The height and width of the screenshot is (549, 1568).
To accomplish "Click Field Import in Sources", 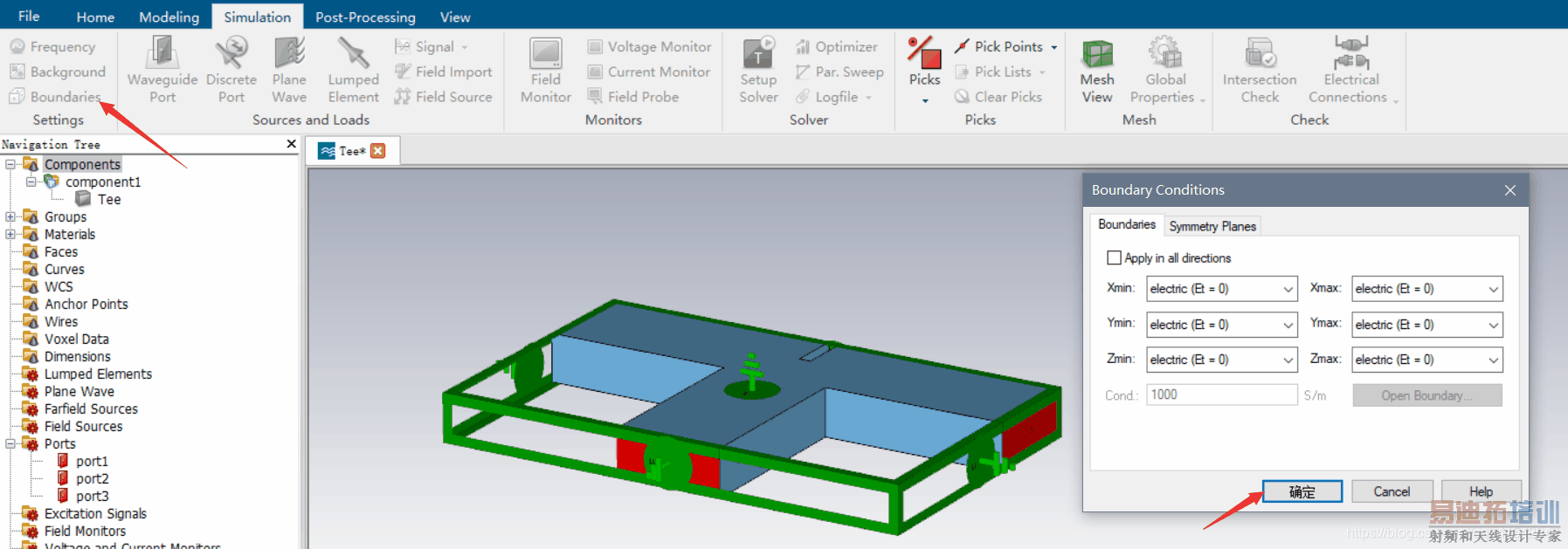I will (443, 72).
